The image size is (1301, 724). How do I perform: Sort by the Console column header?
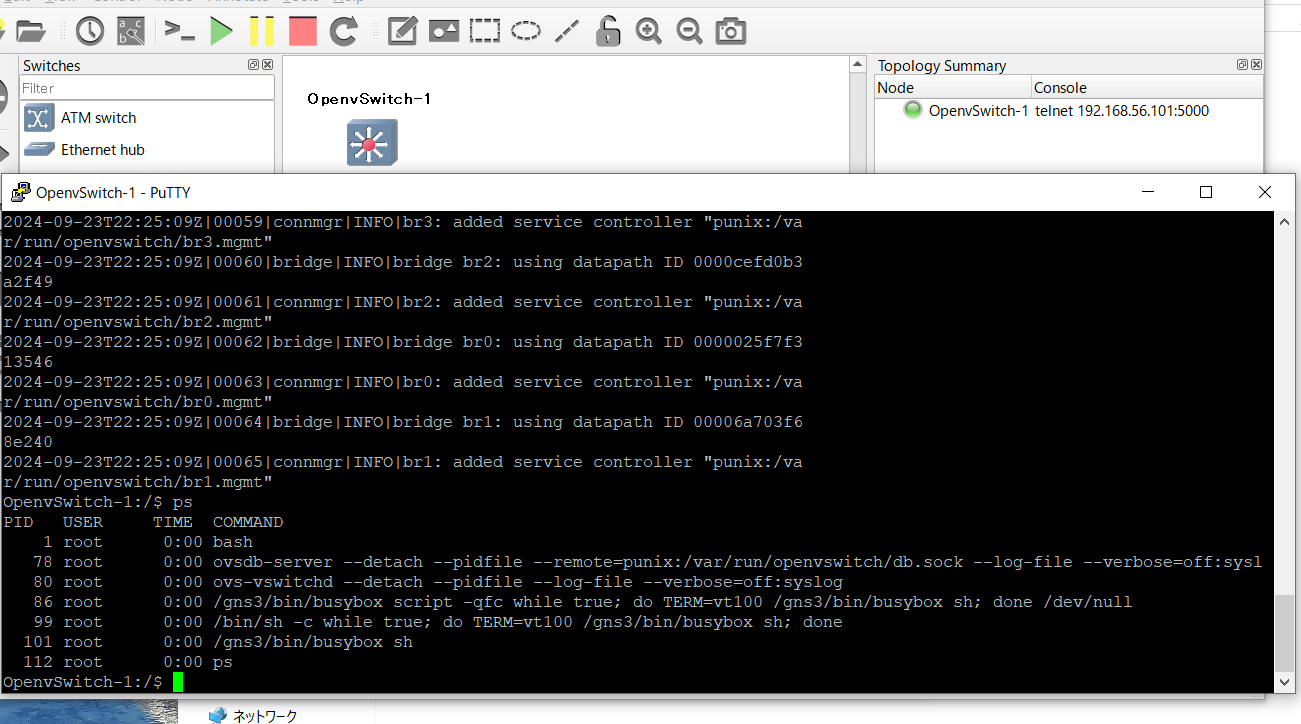pyautogui.click(x=1147, y=88)
